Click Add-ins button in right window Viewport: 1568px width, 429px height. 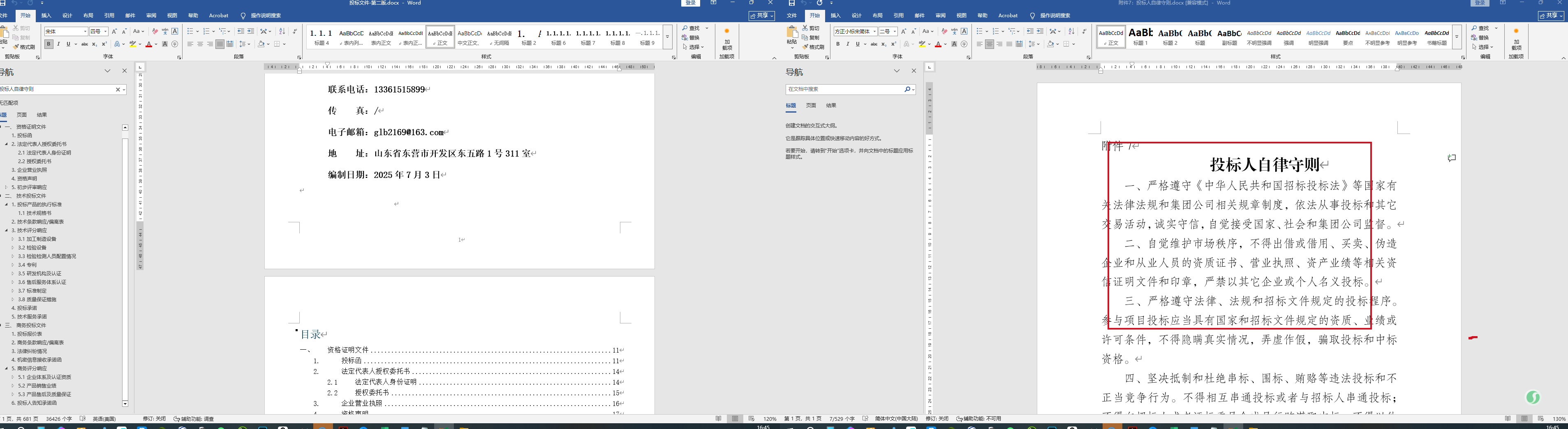pos(1516,39)
